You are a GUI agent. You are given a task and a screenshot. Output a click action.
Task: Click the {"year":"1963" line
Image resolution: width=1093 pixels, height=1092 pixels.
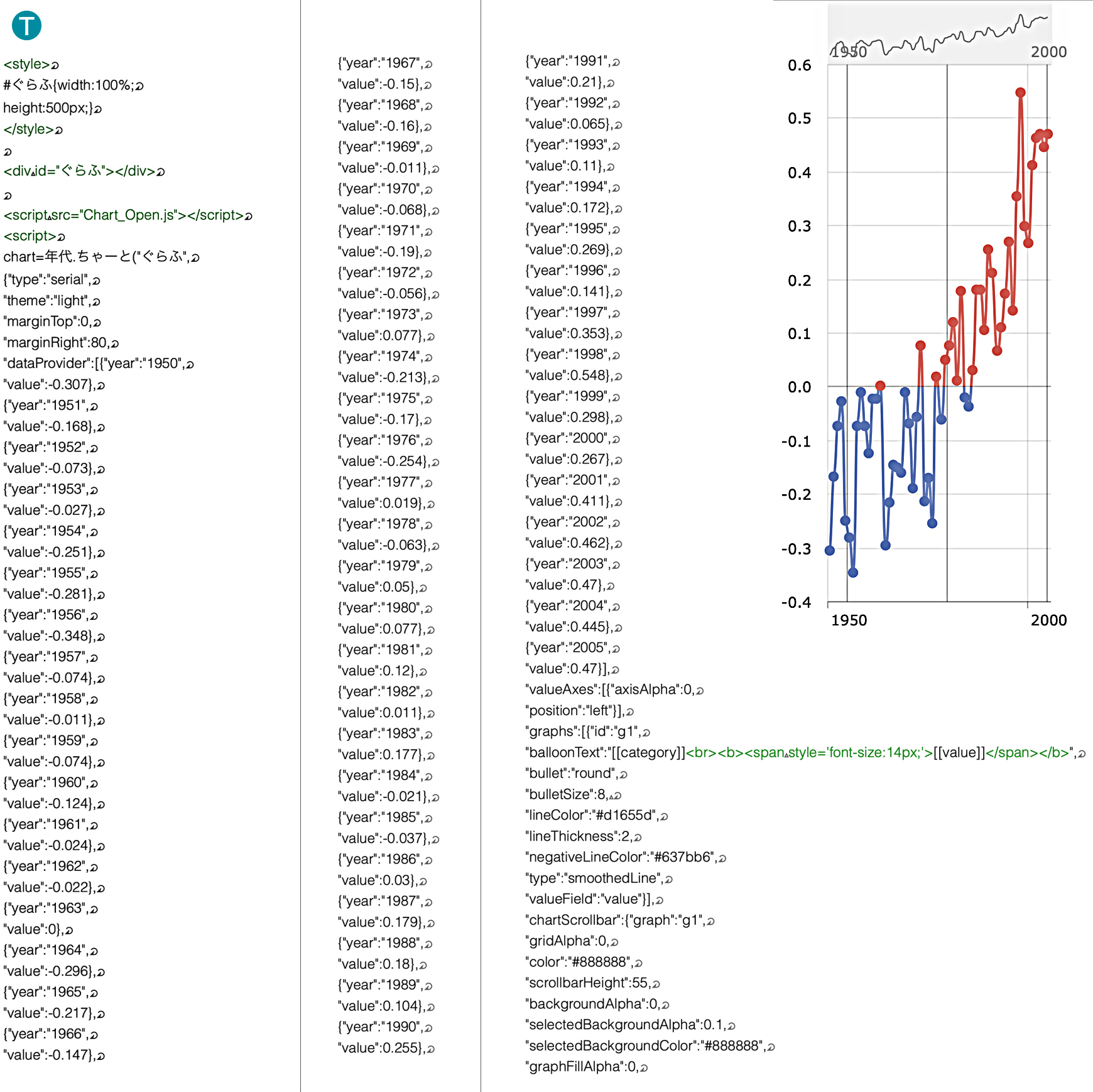coord(51,909)
